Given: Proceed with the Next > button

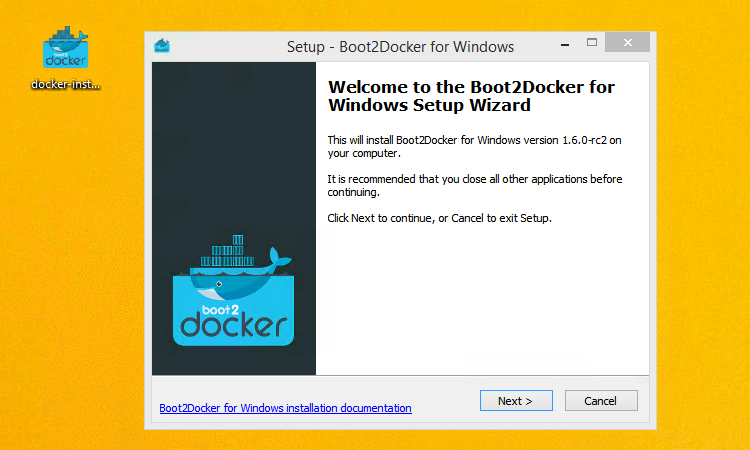Looking at the screenshot, I should point(516,401).
